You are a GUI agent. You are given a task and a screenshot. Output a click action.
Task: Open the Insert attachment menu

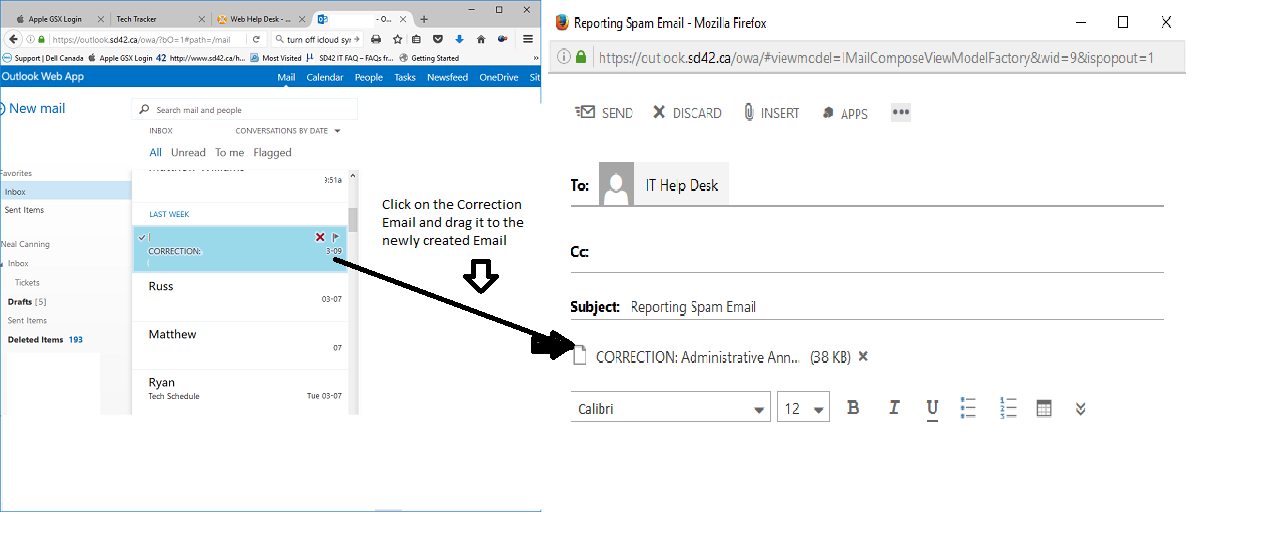click(x=771, y=113)
